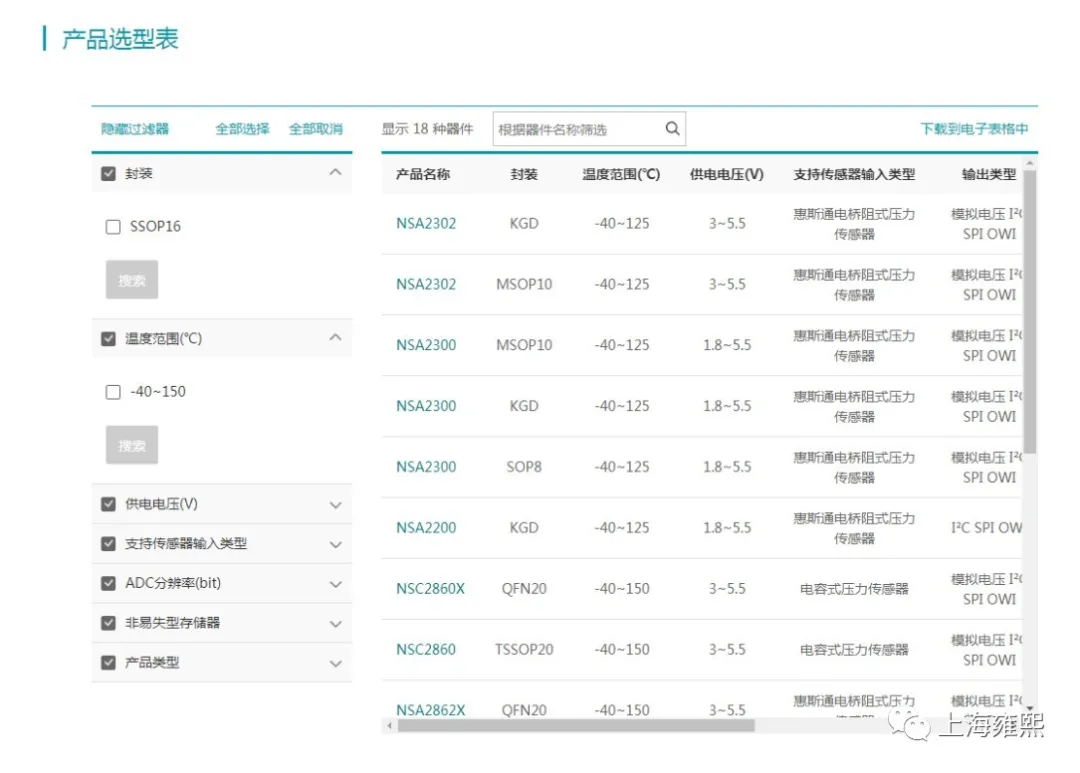
Task: Collapse the 温度范围 filter section
Action: click(335, 338)
